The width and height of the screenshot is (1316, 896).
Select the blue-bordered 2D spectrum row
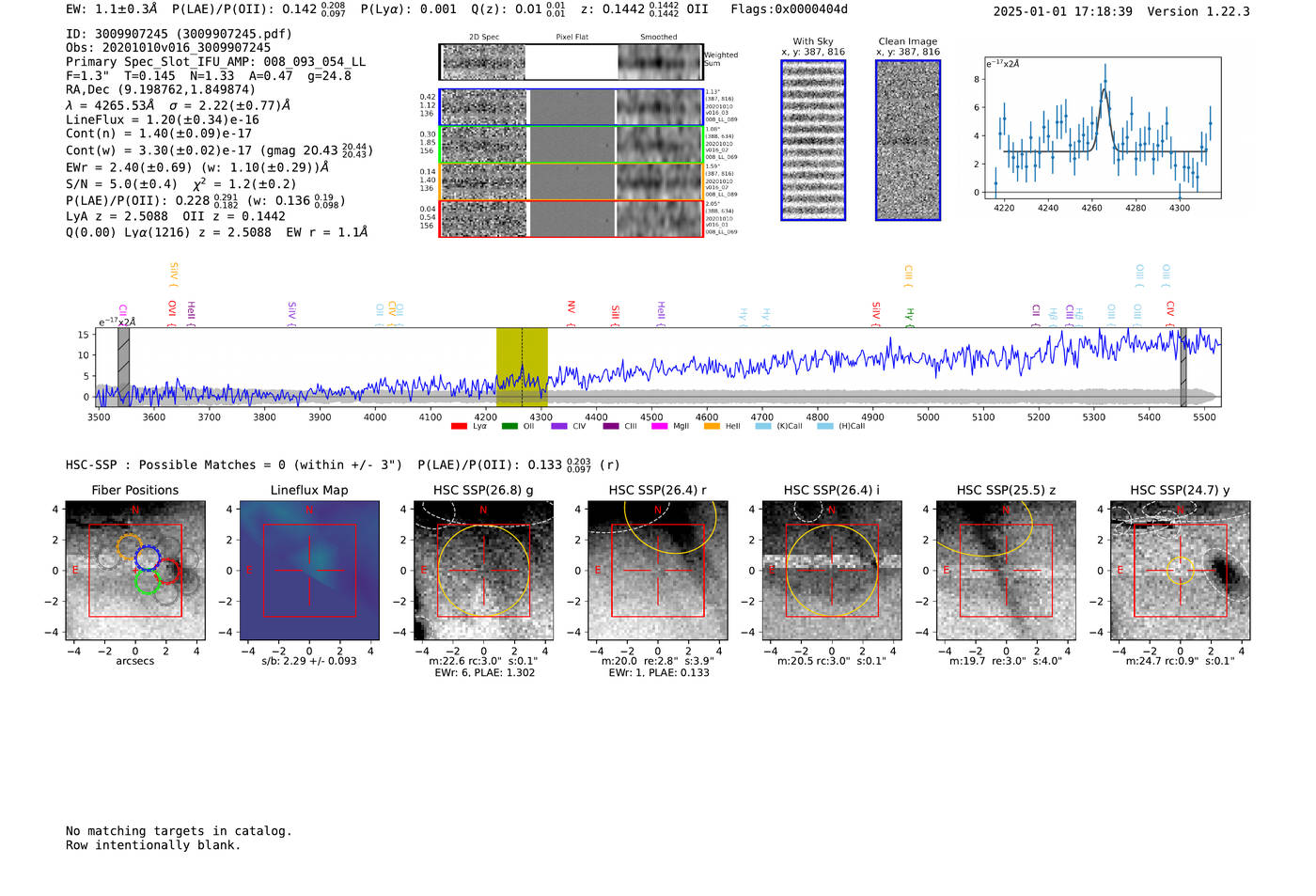coord(571,107)
